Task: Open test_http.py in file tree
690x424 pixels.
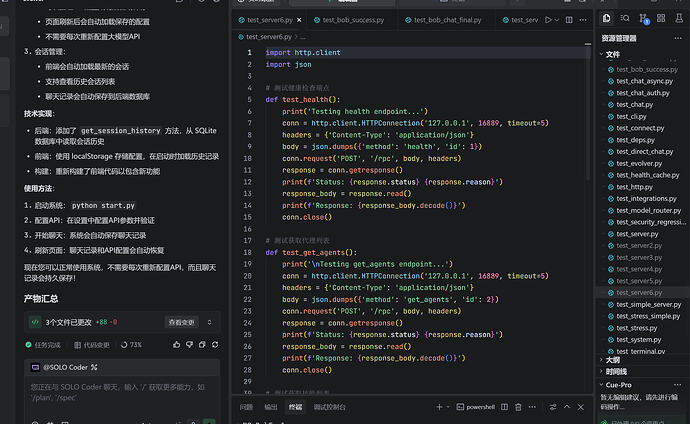Action: [x=634, y=187]
